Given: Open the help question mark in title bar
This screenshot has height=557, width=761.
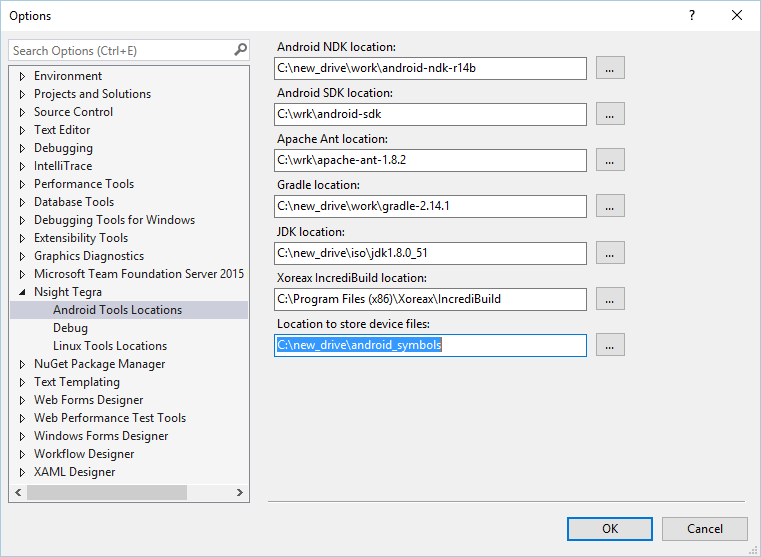Looking at the screenshot, I should [x=692, y=16].
